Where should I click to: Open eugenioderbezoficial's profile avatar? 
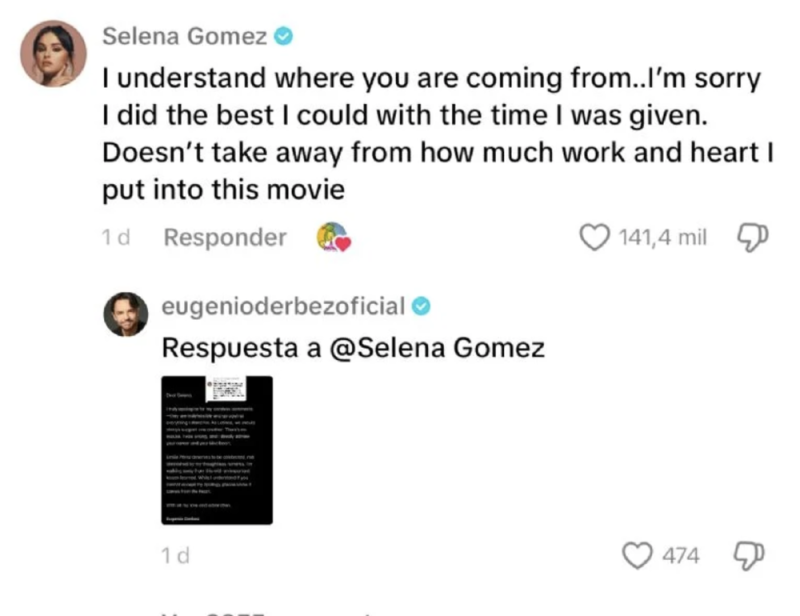pos(127,315)
